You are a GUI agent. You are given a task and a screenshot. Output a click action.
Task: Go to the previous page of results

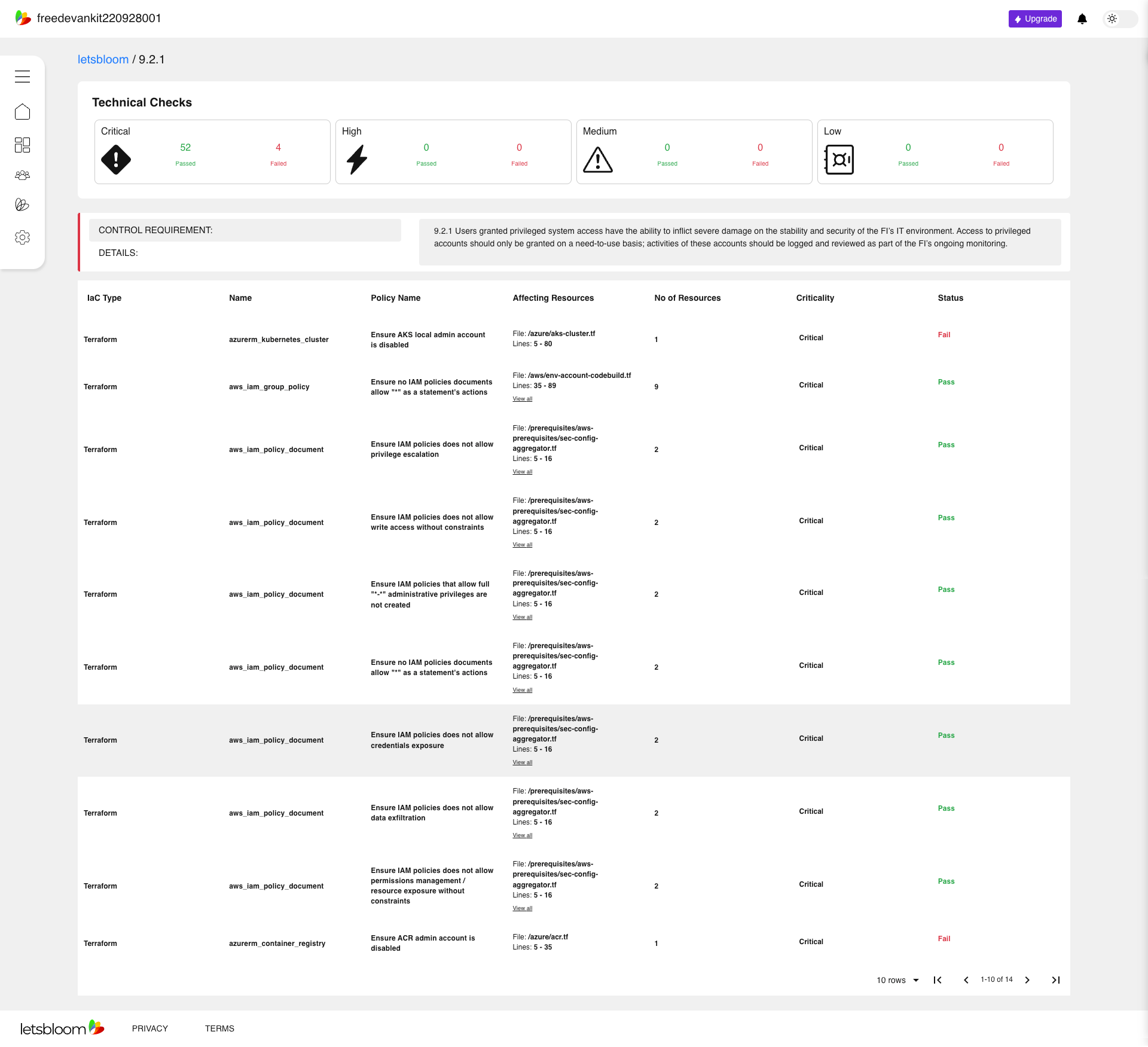(x=966, y=980)
